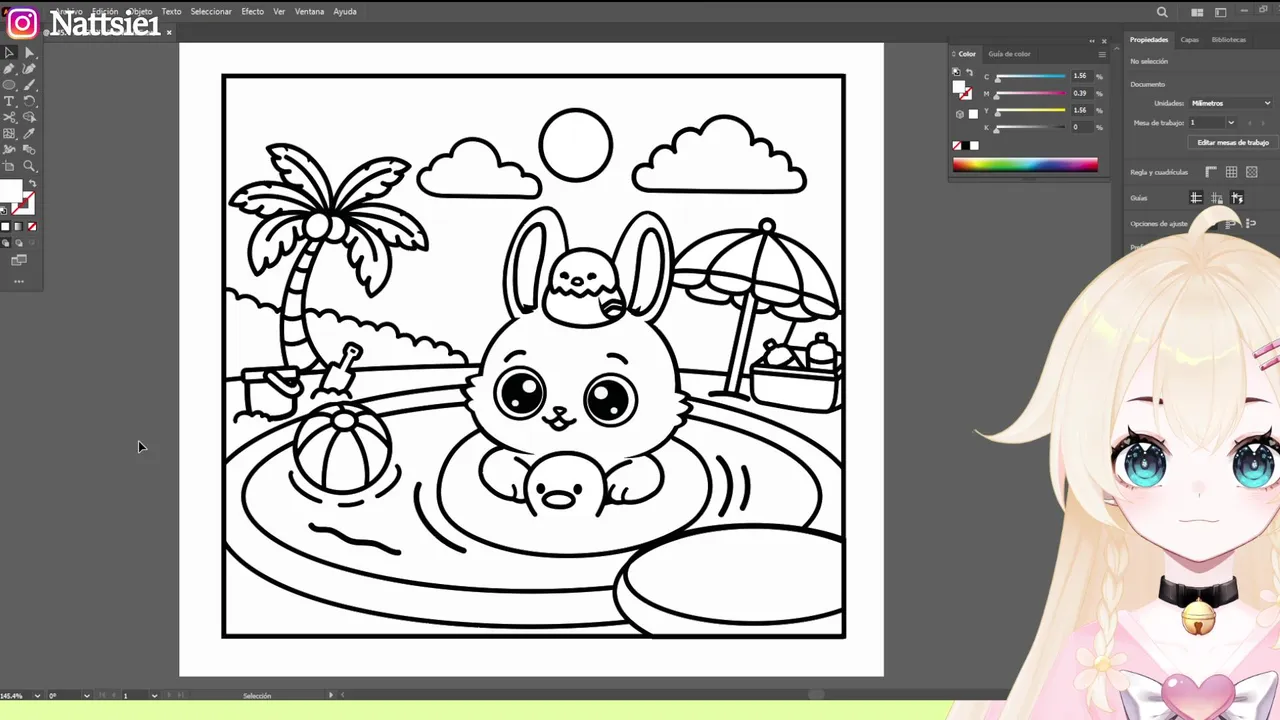The width and height of the screenshot is (1280, 720).
Task: Open the Texto menu
Action: 172,12
